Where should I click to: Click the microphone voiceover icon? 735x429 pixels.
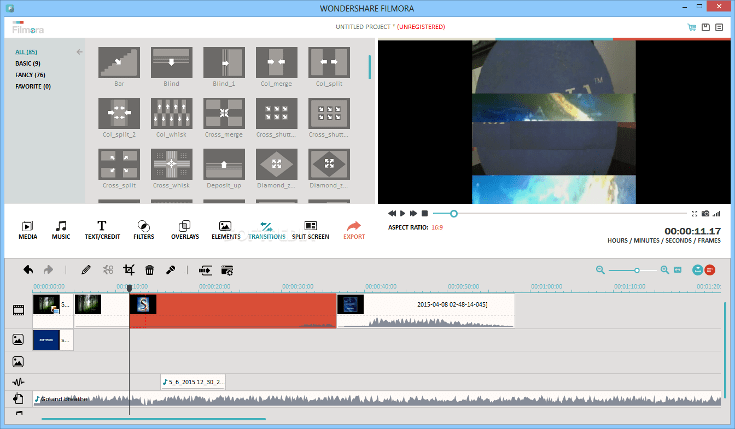tap(171, 270)
